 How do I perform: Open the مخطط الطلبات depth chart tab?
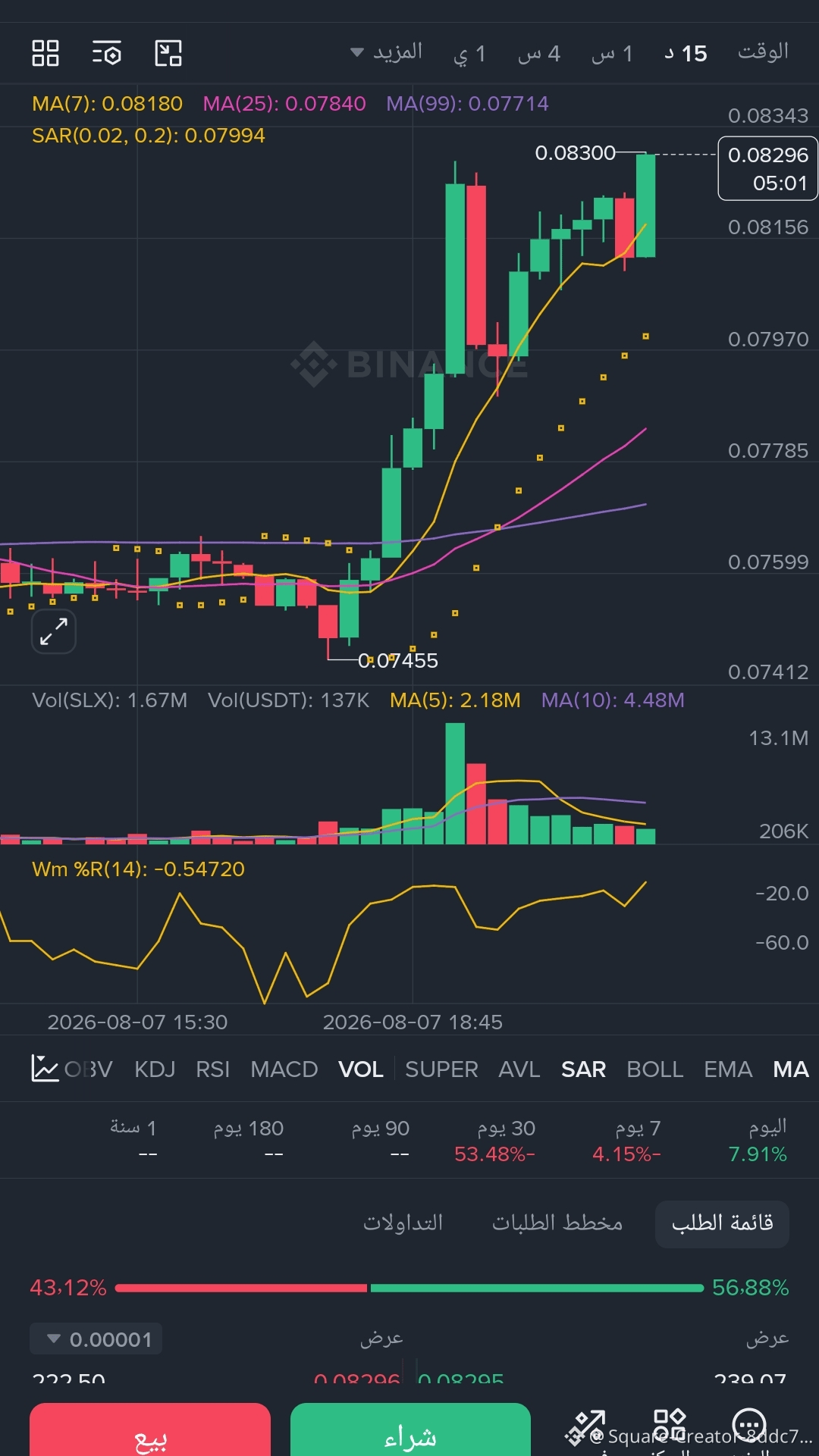point(557,1223)
